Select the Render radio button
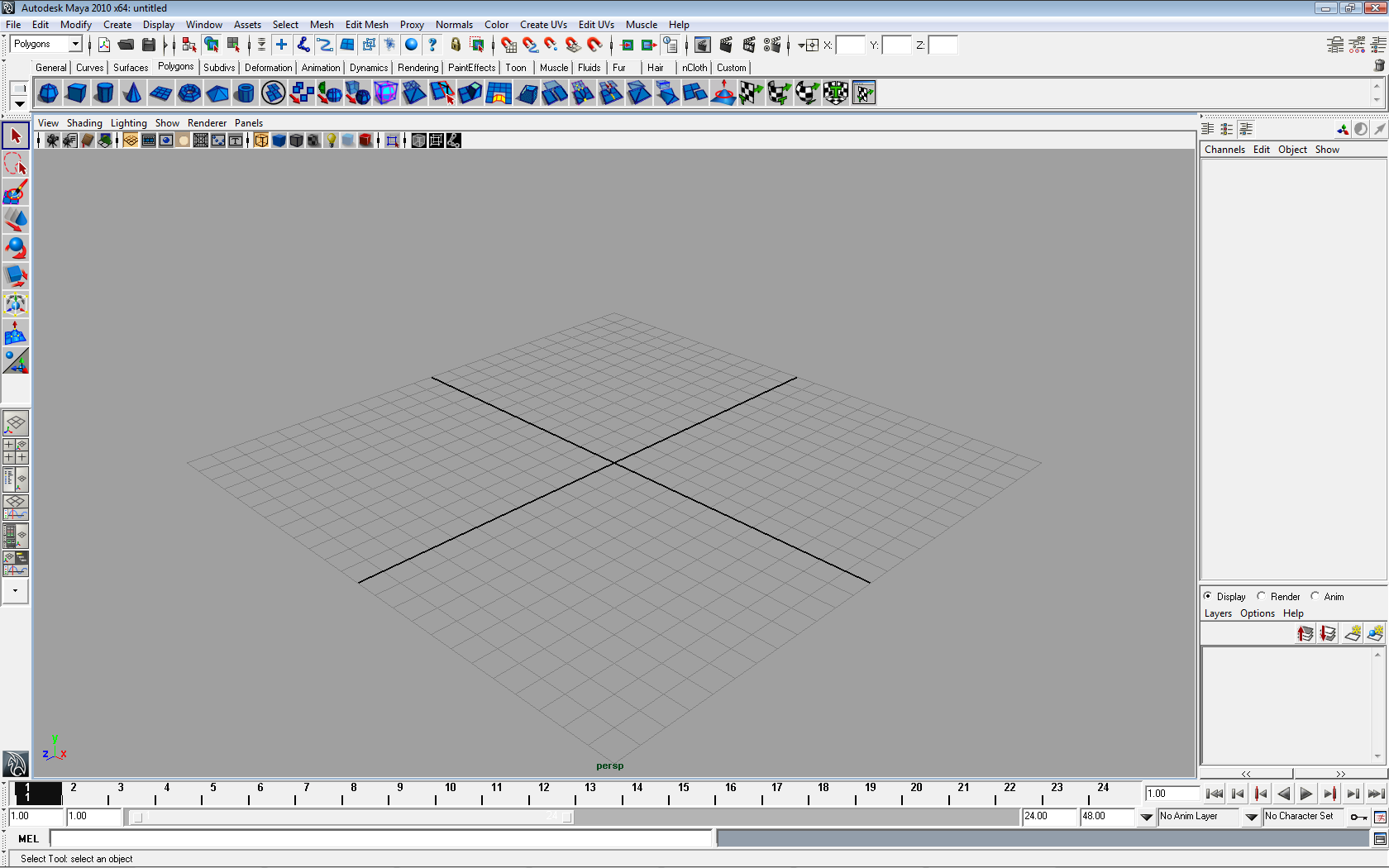 coord(1262,596)
